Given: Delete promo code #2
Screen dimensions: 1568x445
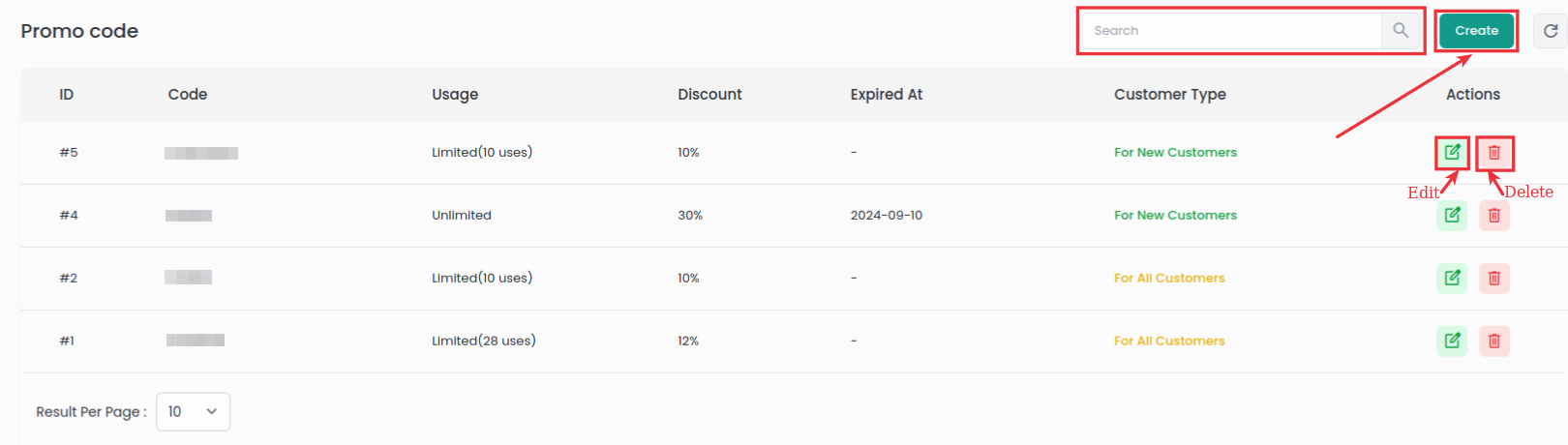Looking at the screenshot, I should point(1494,279).
